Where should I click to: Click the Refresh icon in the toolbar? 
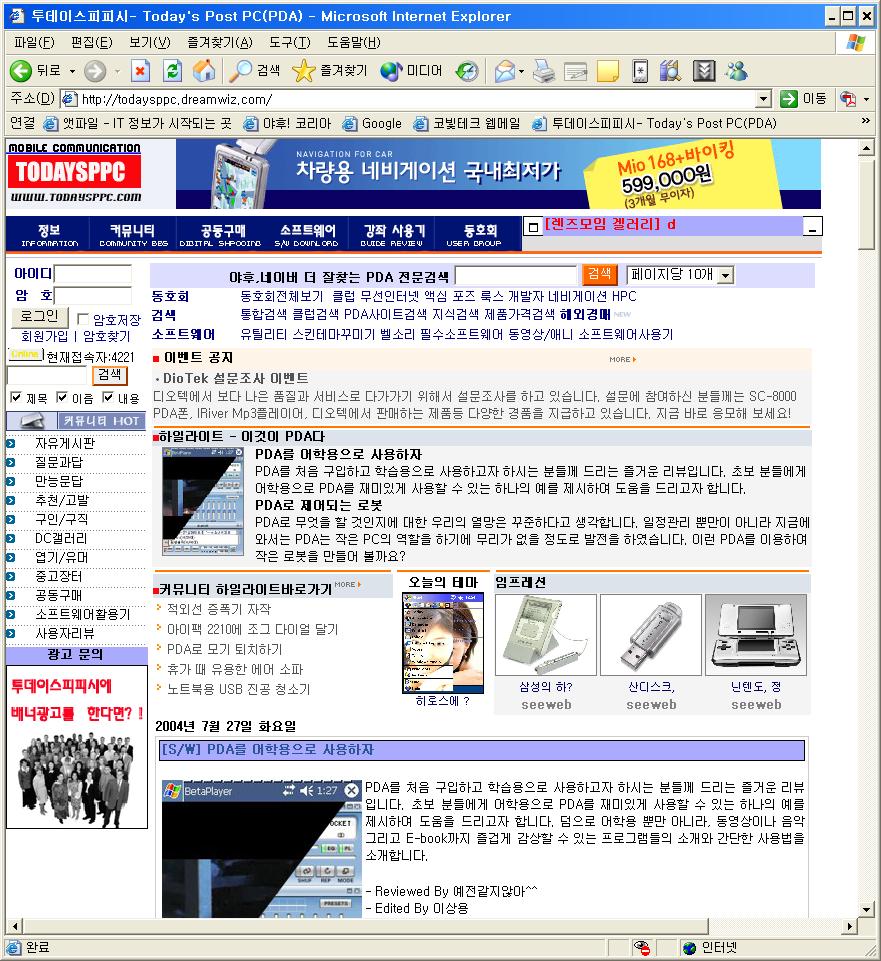(172, 70)
